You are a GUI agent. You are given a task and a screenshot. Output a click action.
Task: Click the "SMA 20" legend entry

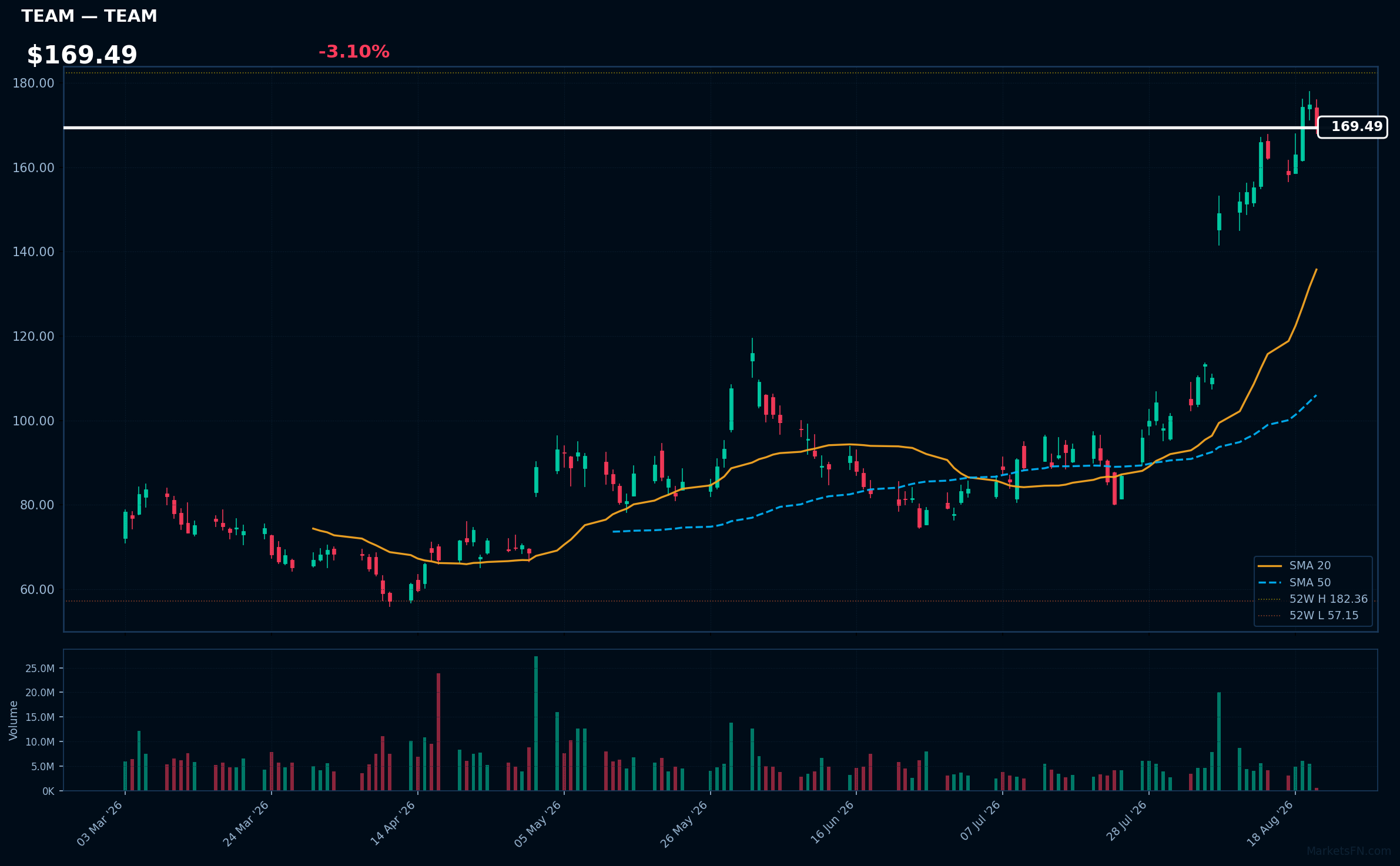[x=1294, y=566]
